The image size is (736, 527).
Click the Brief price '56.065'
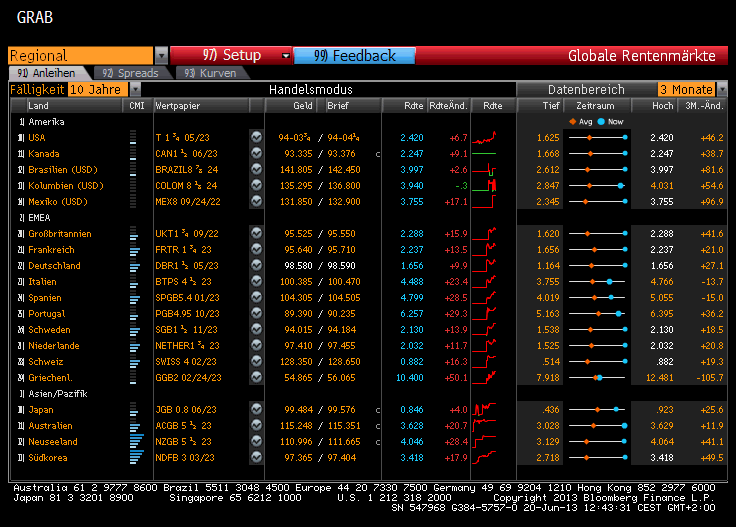pyautogui.click(x=341, y=377)
